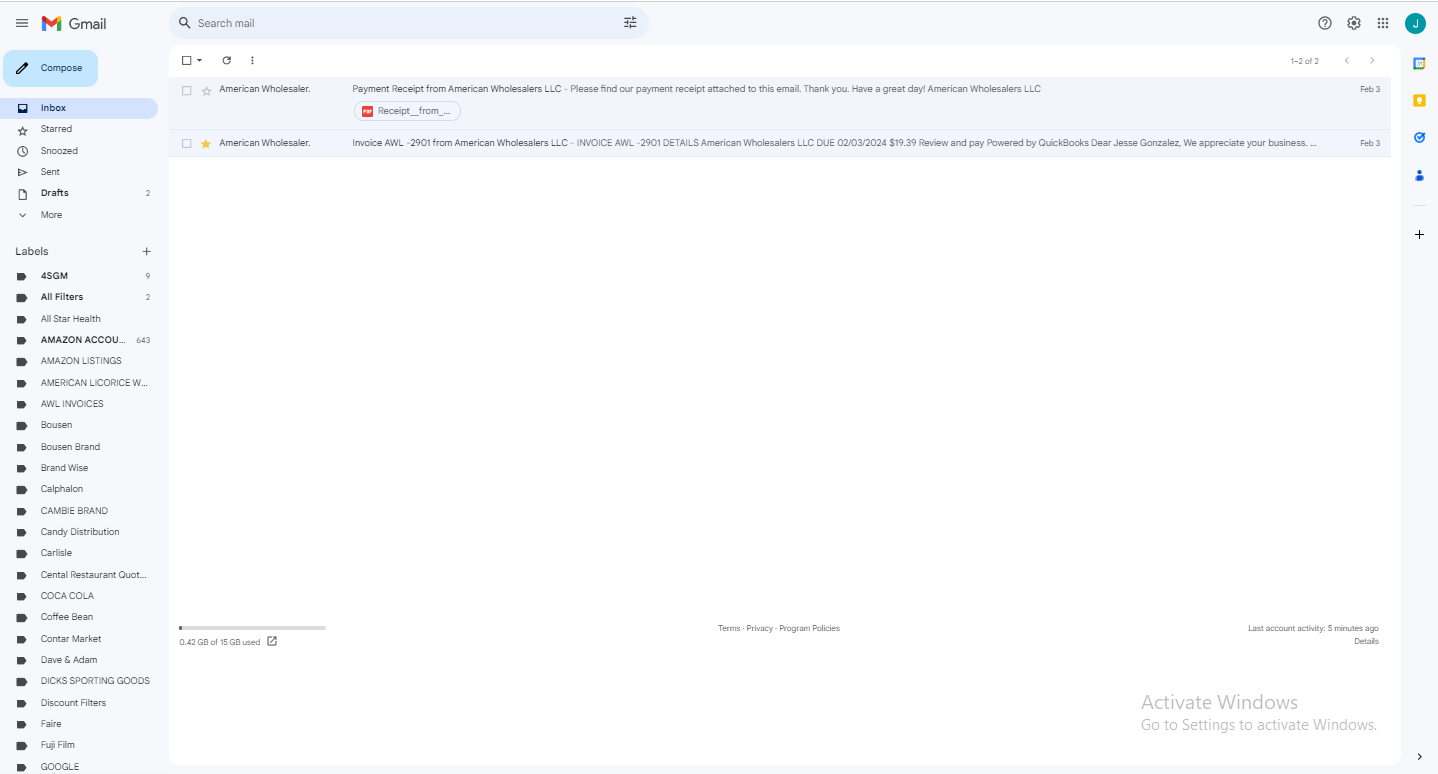Open Google Tasks side panel
Viewport: 1438px width, 774px height.
[x=1419, y=137]
